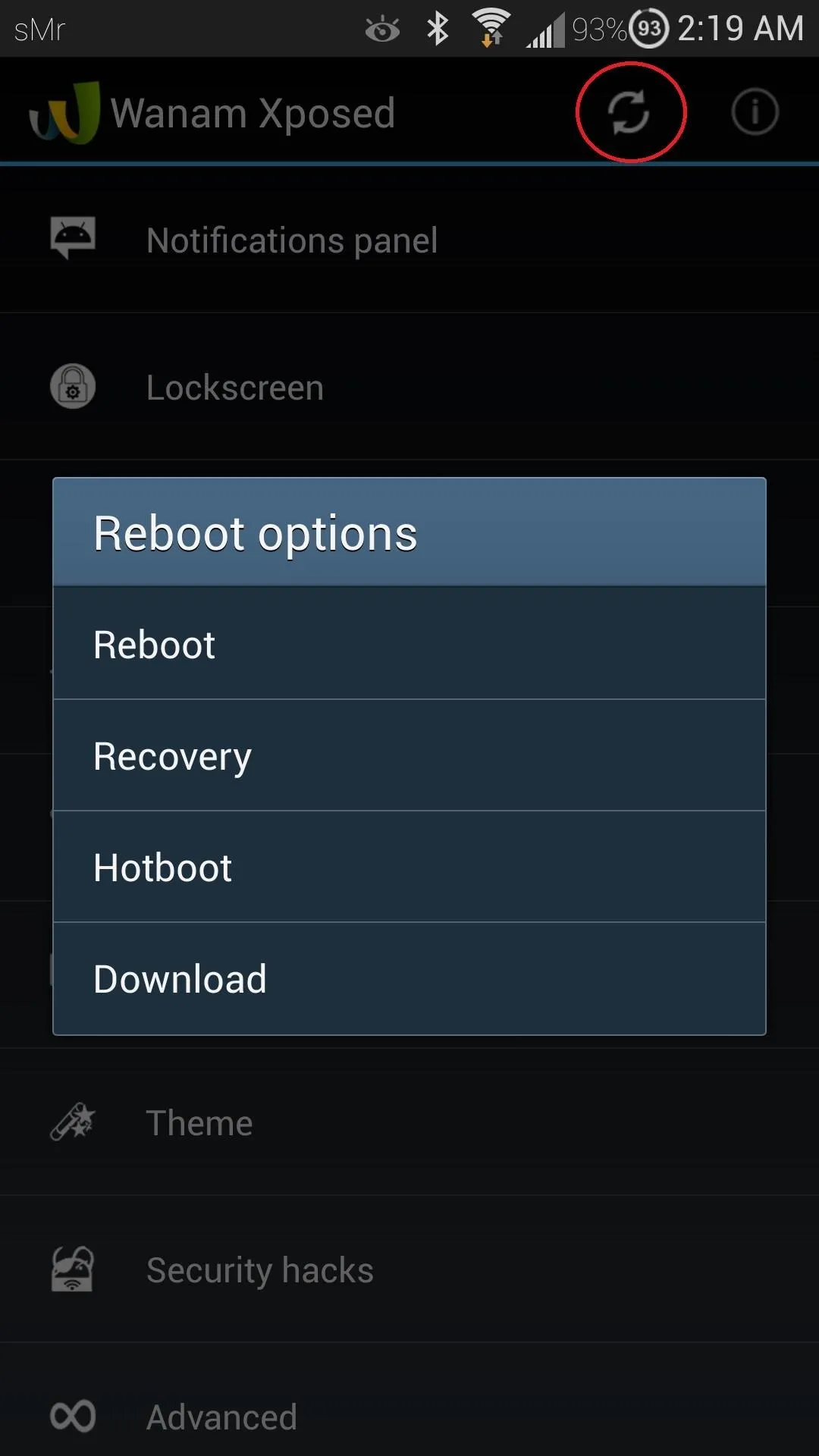Tap the Lockscreen padlock icon
This screenshot has height=1456, width=819.
[x=73, y=386]
